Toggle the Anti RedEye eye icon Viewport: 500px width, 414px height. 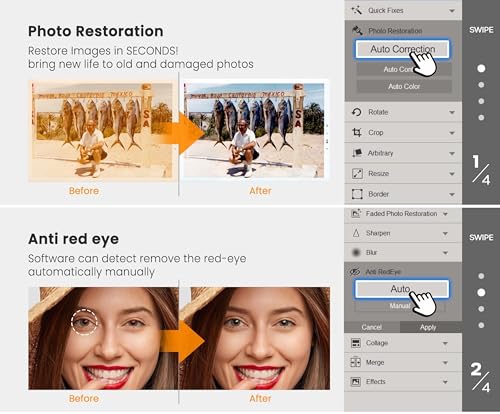[x=355, y=272]
